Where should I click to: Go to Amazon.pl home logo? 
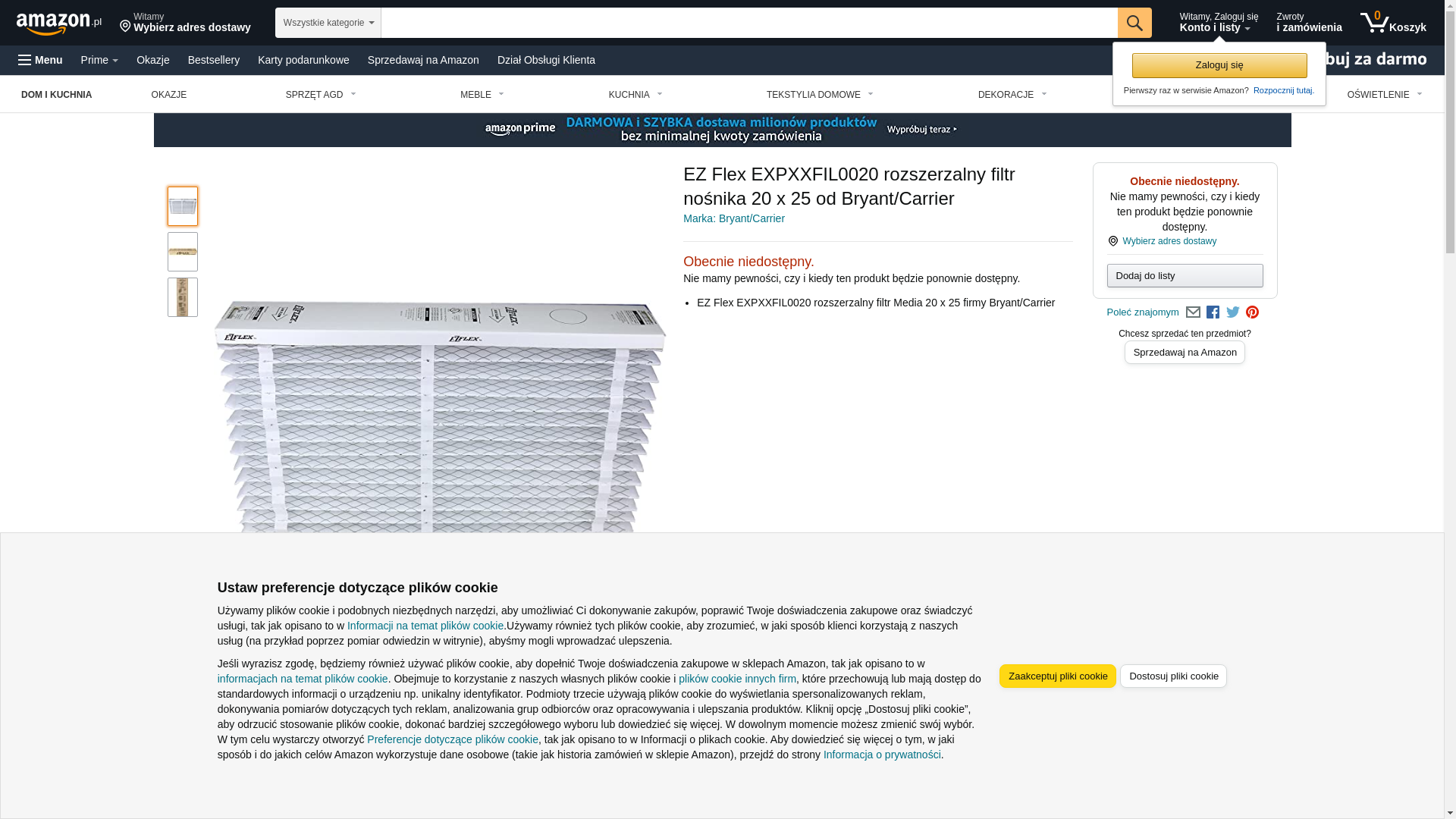click(x=59, y=23)
